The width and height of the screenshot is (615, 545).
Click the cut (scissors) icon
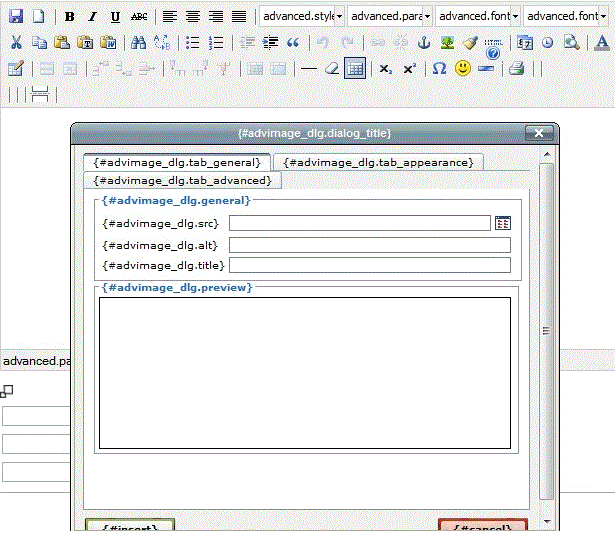pyautogui.click(x=16, y=43)
